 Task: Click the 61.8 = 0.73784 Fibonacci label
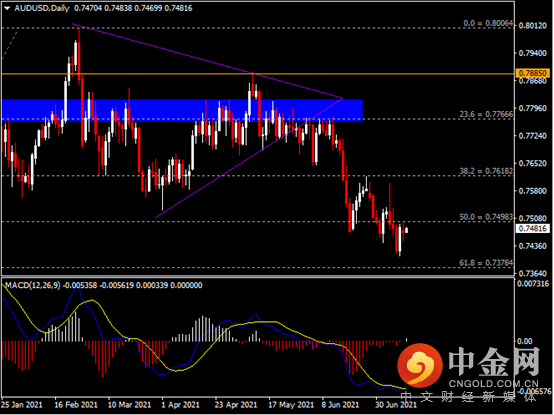486,263
